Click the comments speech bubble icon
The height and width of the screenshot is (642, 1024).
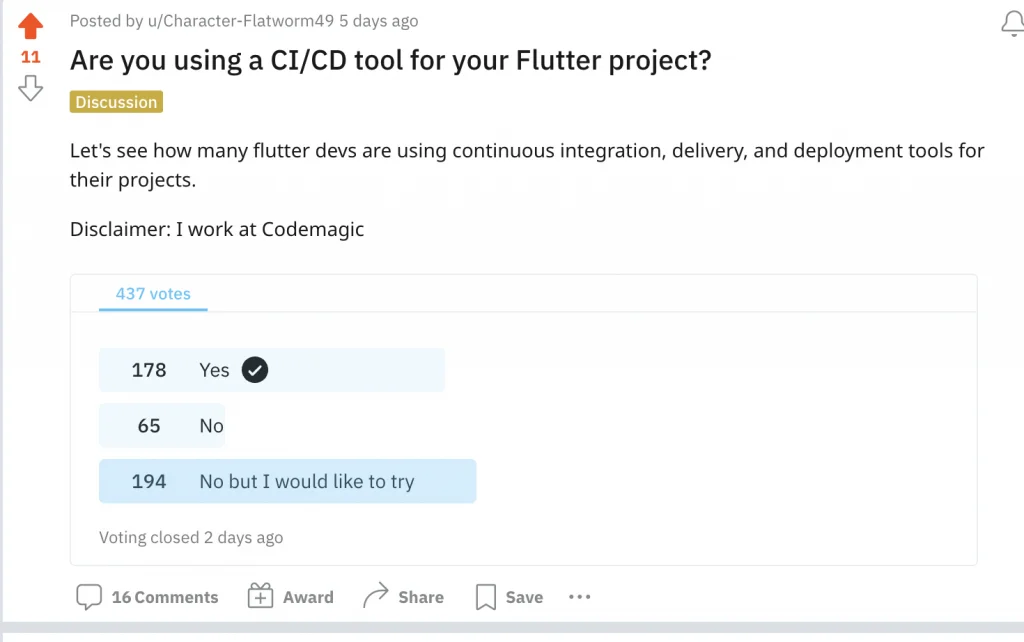(x=89, y=597)
